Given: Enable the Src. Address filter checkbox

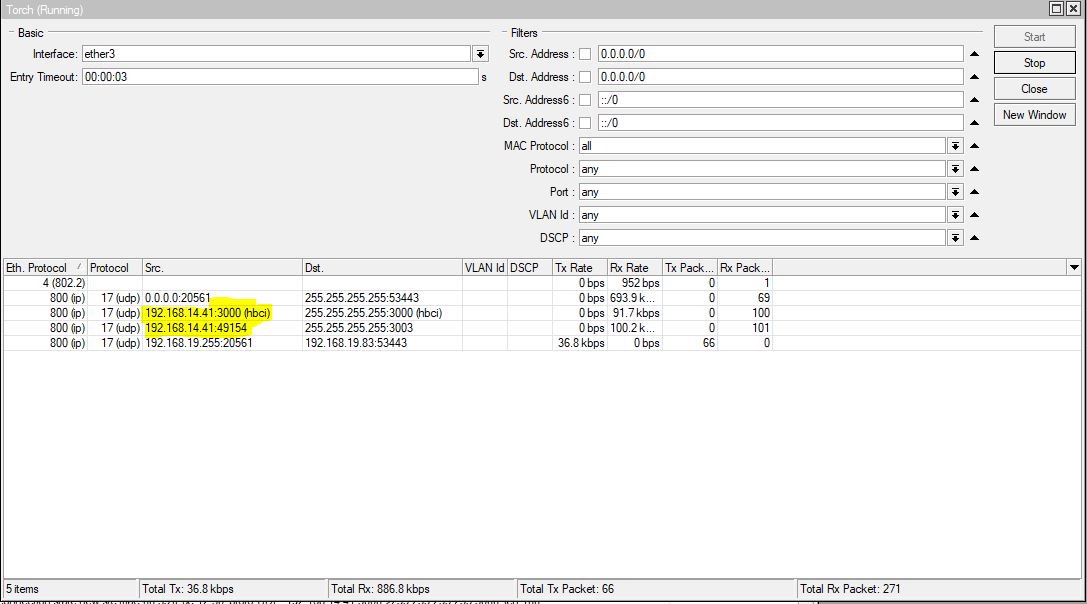Looking at the screenshot, I should pos(585,54).
